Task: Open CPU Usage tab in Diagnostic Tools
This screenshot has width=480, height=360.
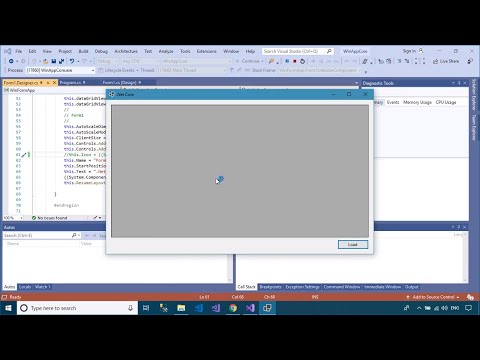Action: click(446, 102)
